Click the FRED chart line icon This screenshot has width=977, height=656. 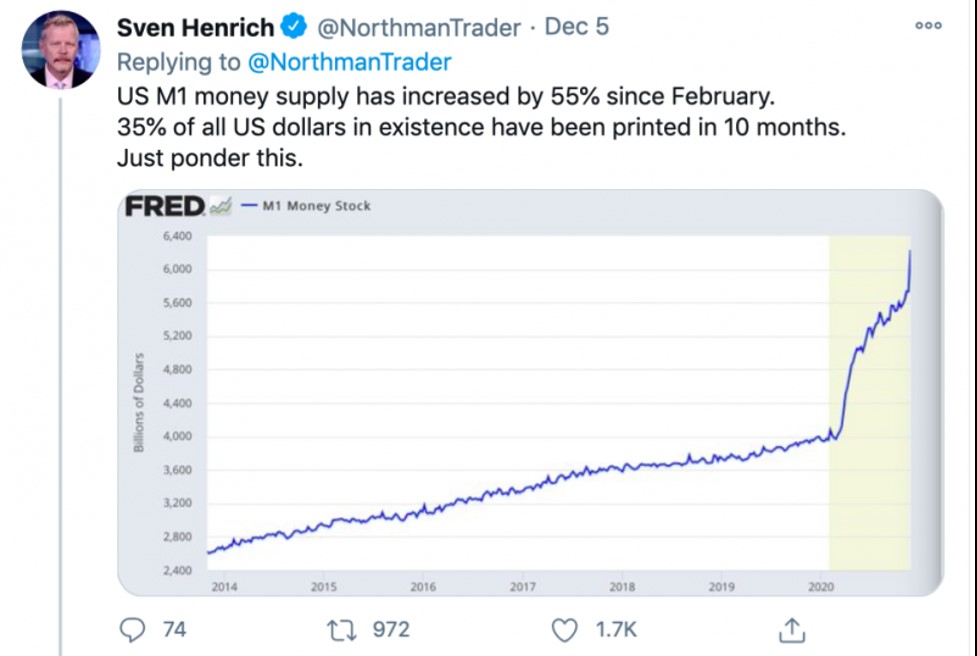point(222,206)
